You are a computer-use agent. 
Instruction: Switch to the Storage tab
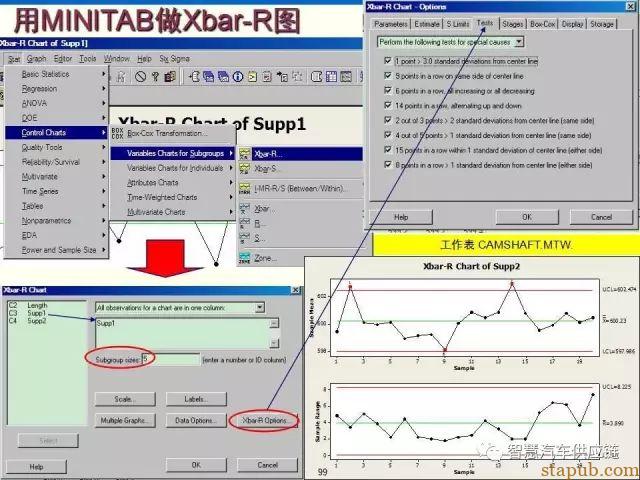coord(602,24)
